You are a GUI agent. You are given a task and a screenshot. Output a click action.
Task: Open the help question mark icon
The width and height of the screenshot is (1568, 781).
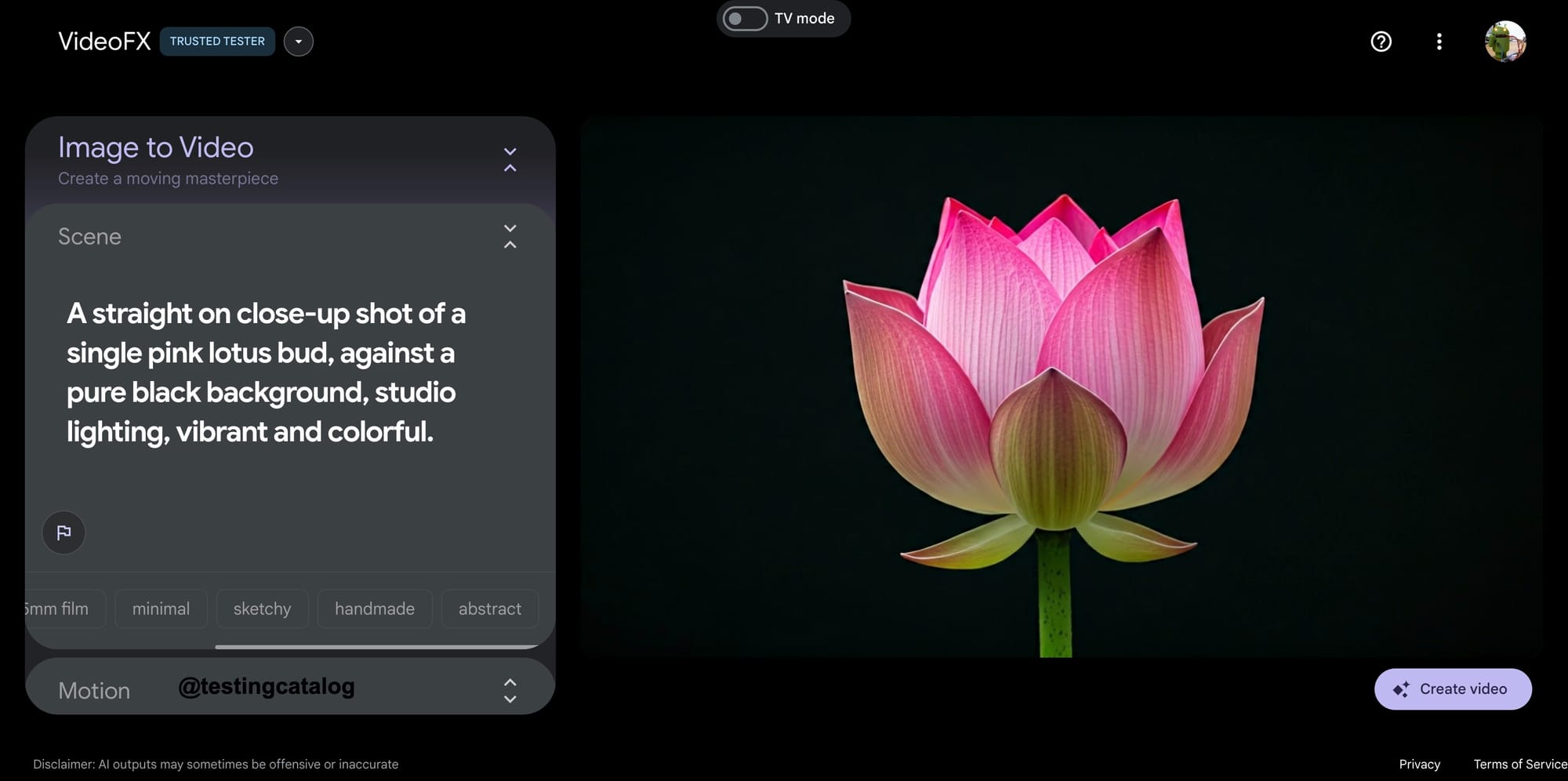[x=1381, y=42]
